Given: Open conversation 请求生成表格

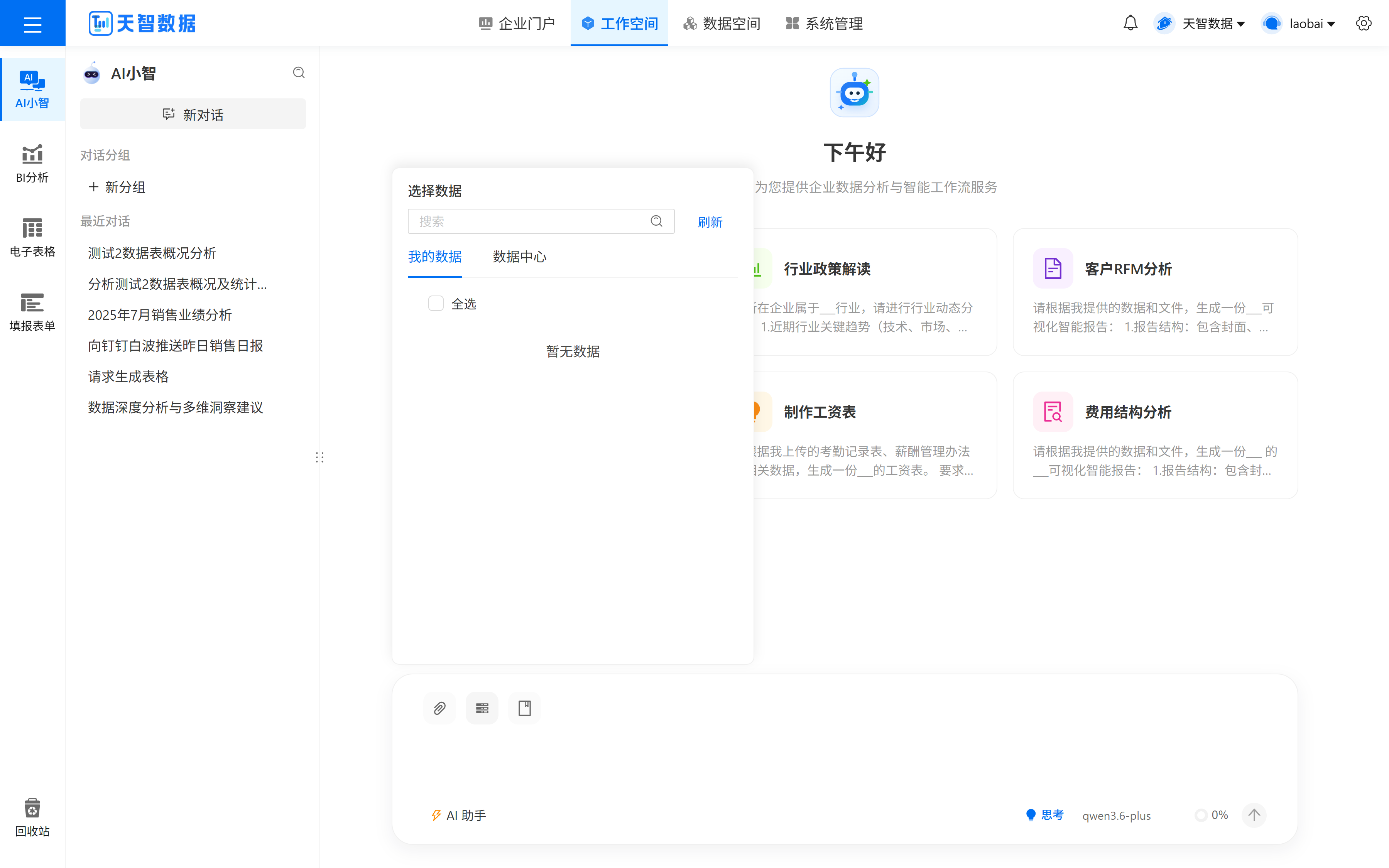Looking at the screenshot, I should [128, 377].
